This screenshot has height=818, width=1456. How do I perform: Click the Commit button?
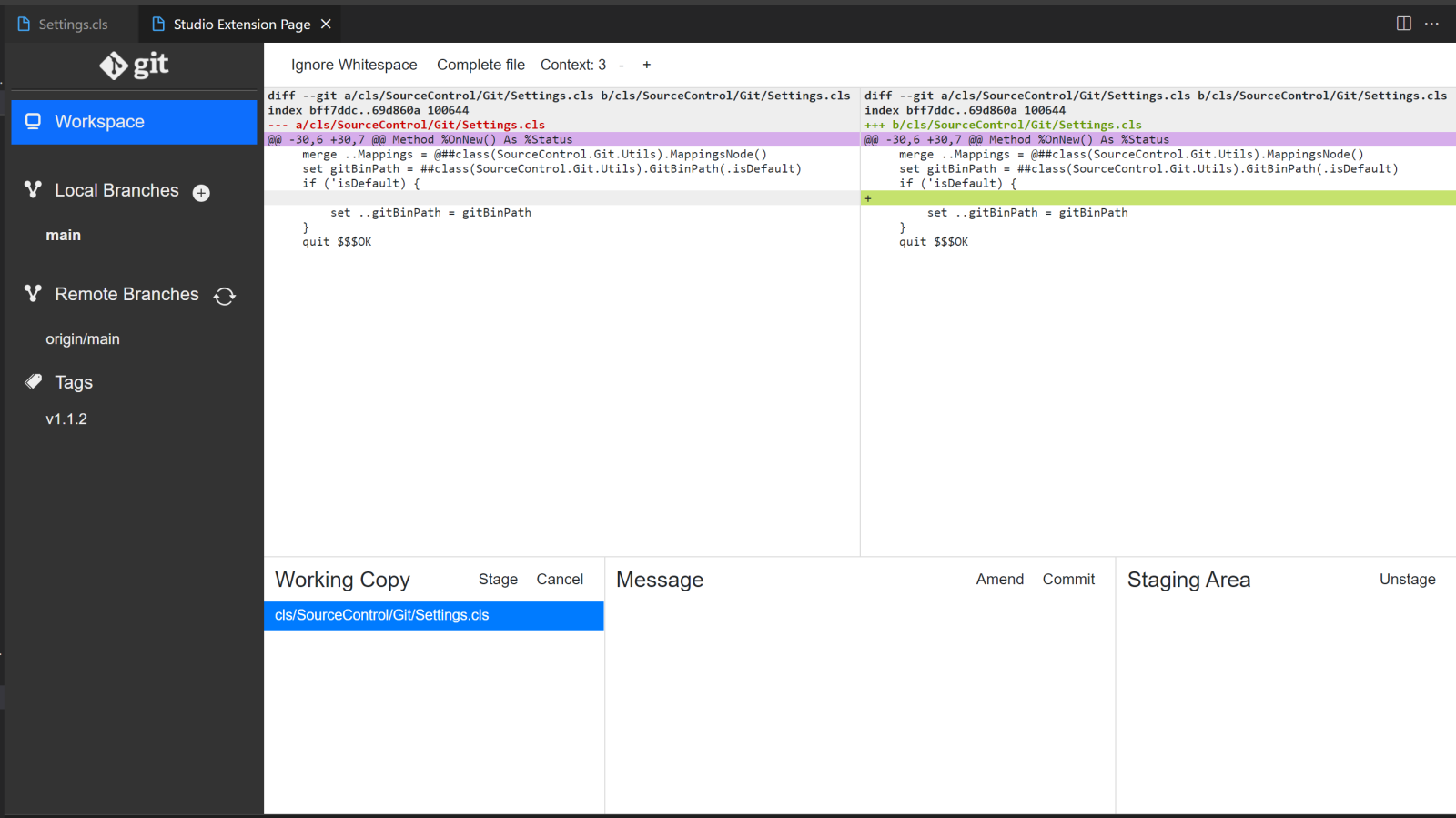(1068, 580)
